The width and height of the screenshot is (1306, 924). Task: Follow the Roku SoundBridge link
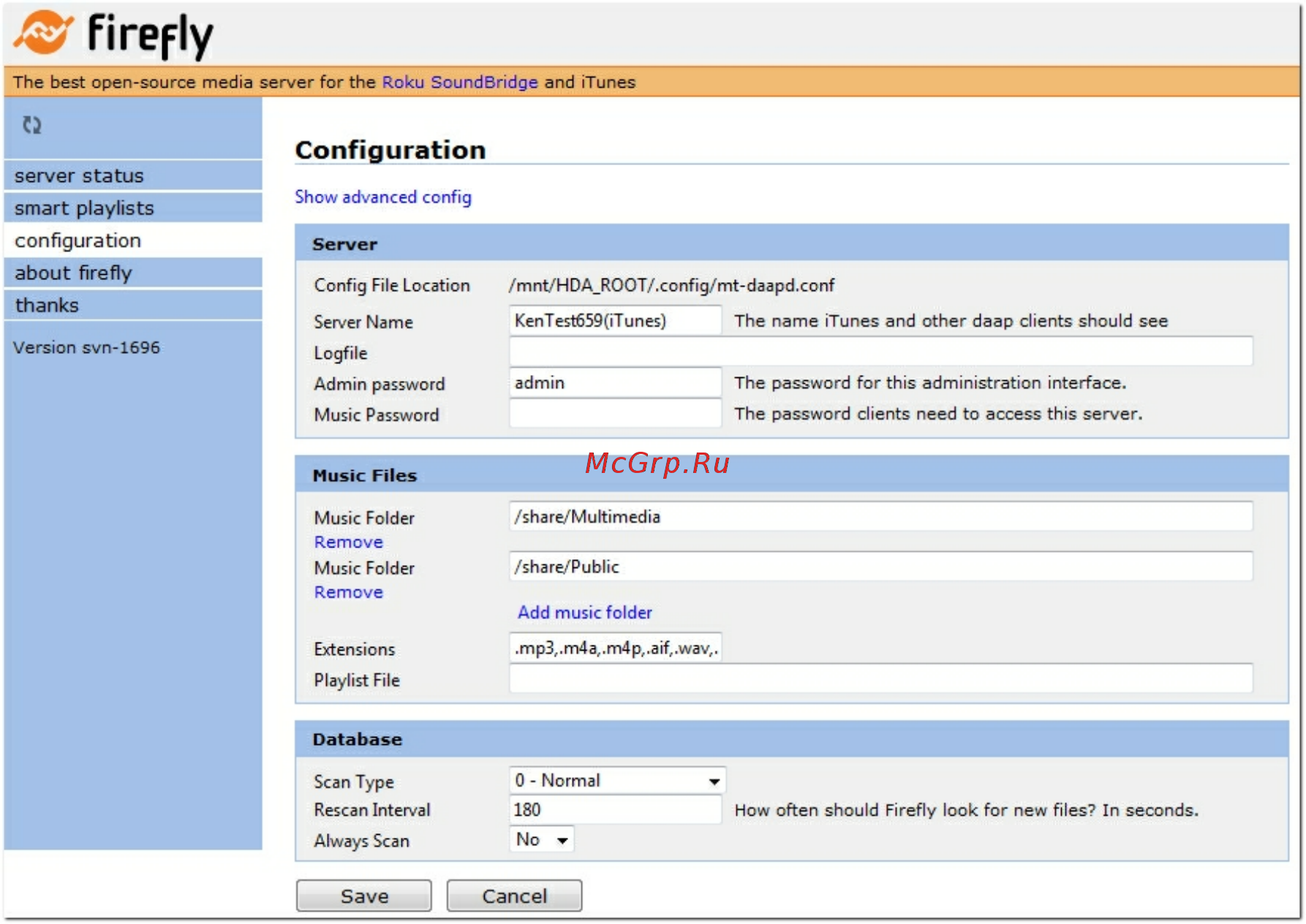460,82
